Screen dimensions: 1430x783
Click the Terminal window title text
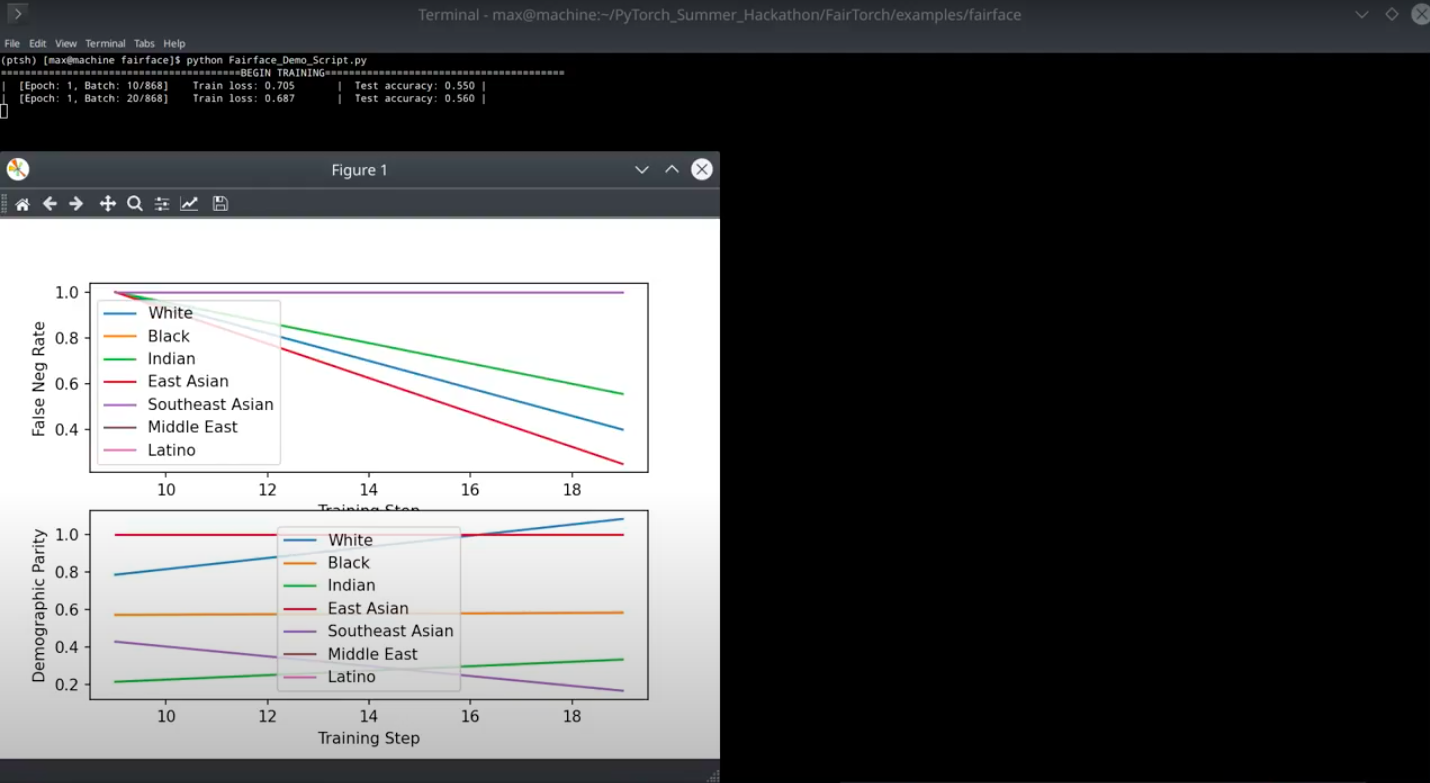[719, 15]
